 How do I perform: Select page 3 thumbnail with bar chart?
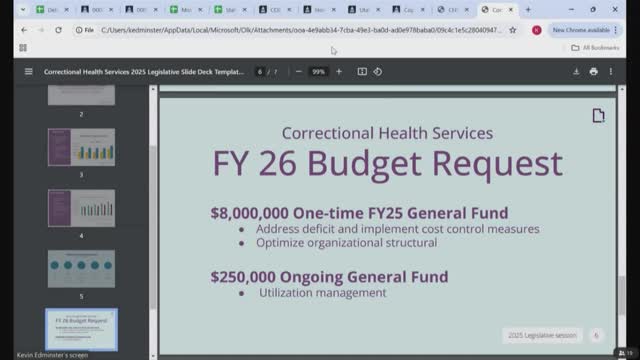[x=81, y=147]
